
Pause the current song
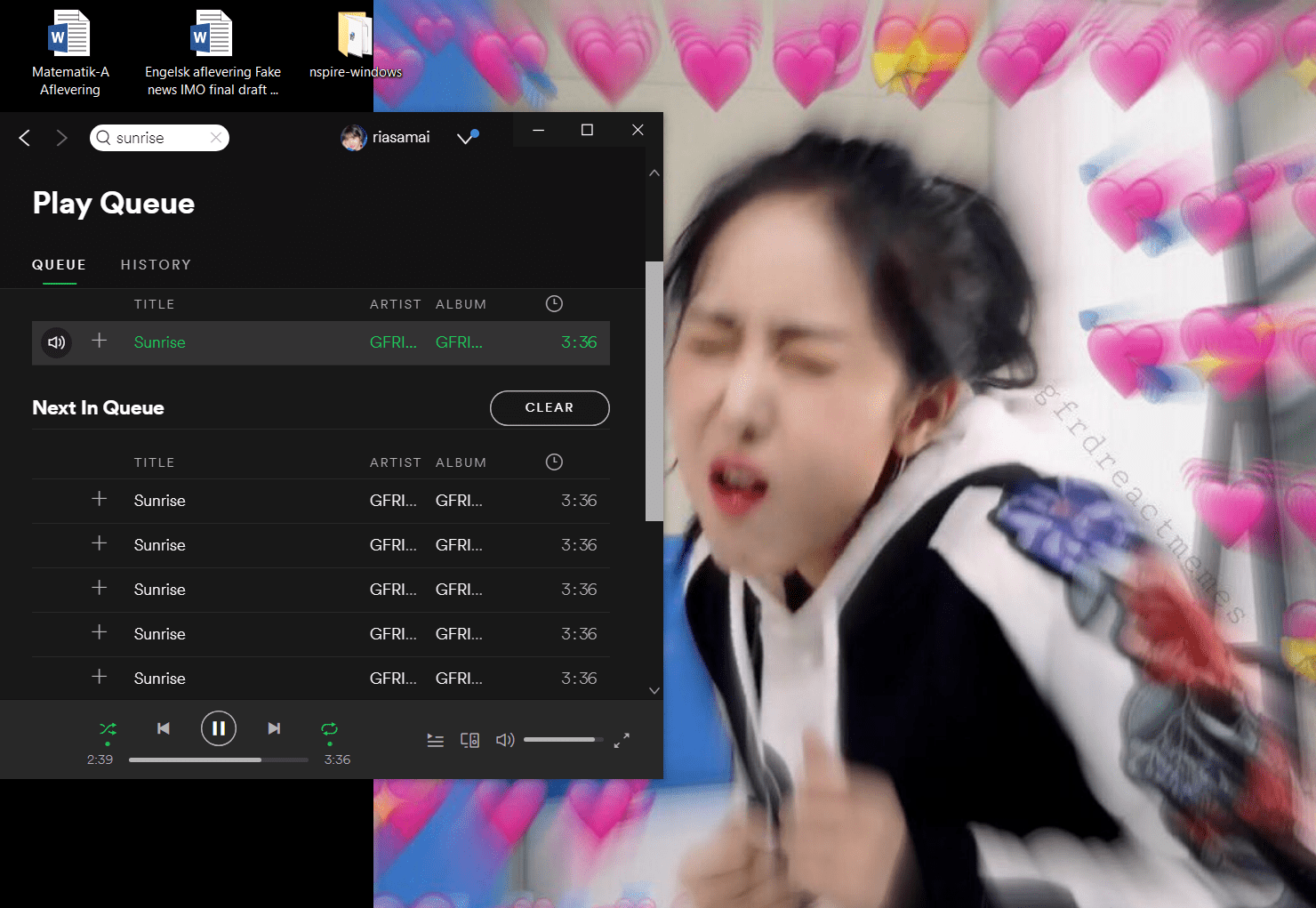pyautogui.click(x=219, y=728)
